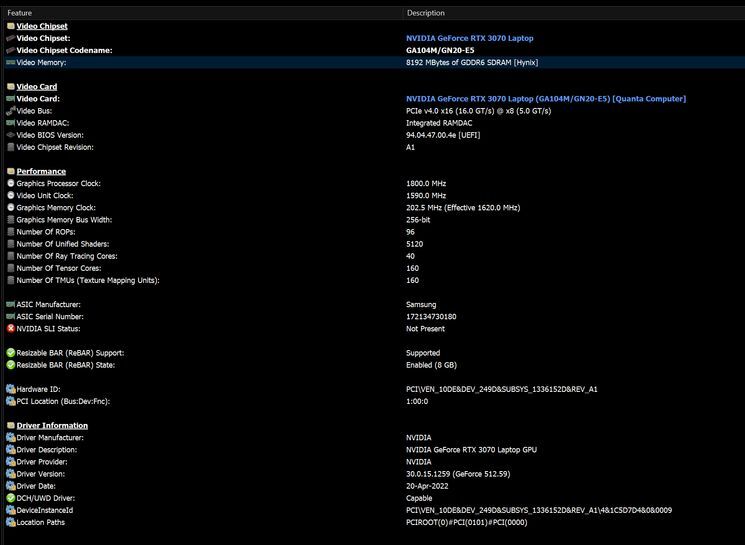
Task: Click the blue Video Card value with Quanta Computer
Action: [x=545, y=99]
